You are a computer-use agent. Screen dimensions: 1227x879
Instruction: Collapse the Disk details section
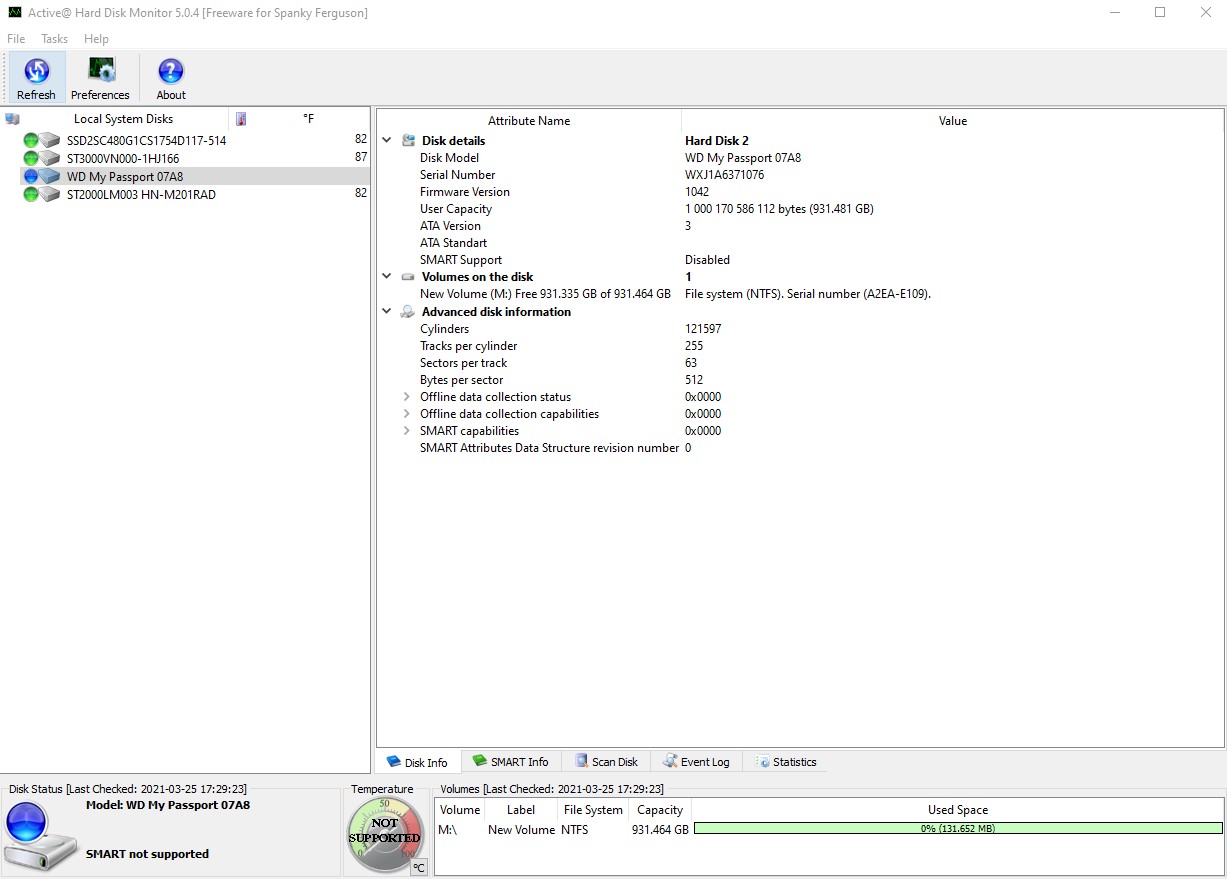coord(387,141)
